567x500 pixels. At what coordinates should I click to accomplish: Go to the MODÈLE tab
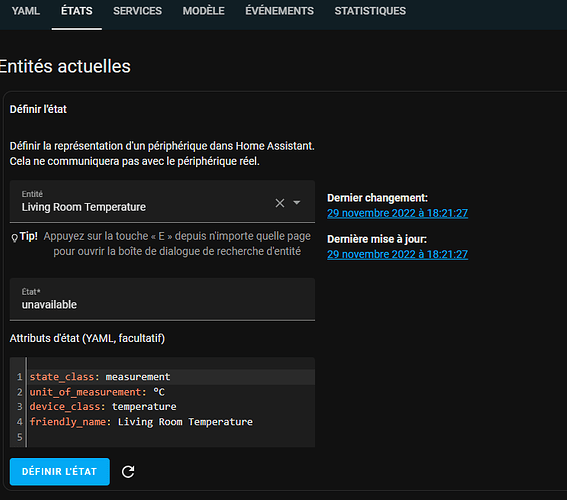click(204, 11)
